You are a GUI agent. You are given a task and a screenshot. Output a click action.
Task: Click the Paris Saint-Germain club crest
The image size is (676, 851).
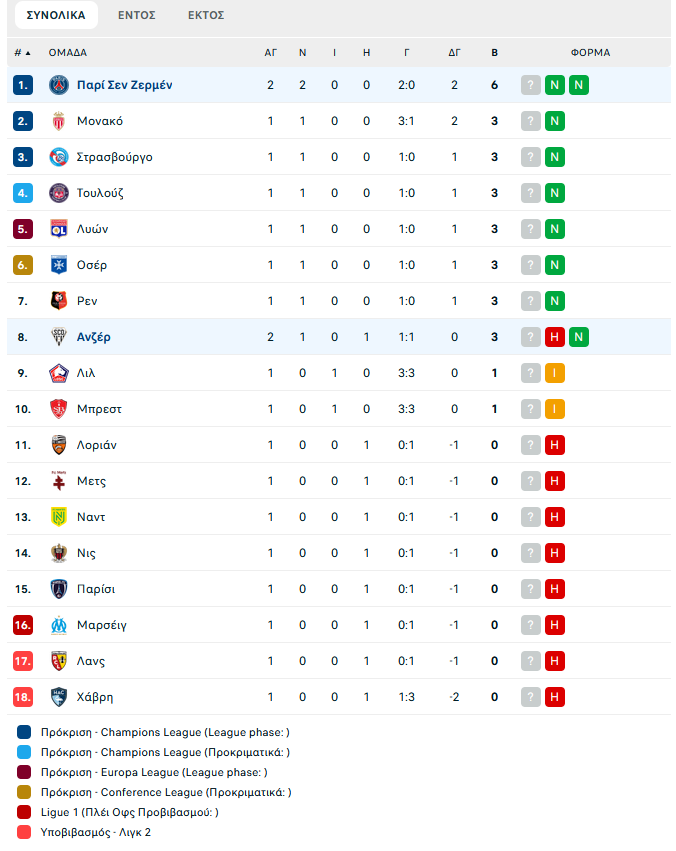[59, 85]
